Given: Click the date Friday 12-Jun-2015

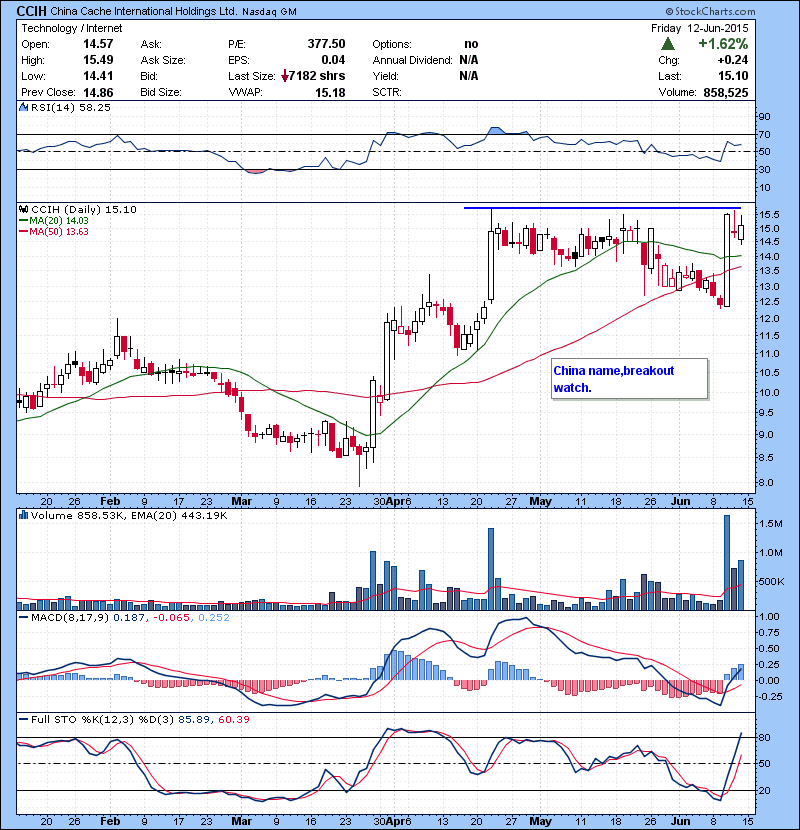Looking at the screenshot, I should coord(699,28).
